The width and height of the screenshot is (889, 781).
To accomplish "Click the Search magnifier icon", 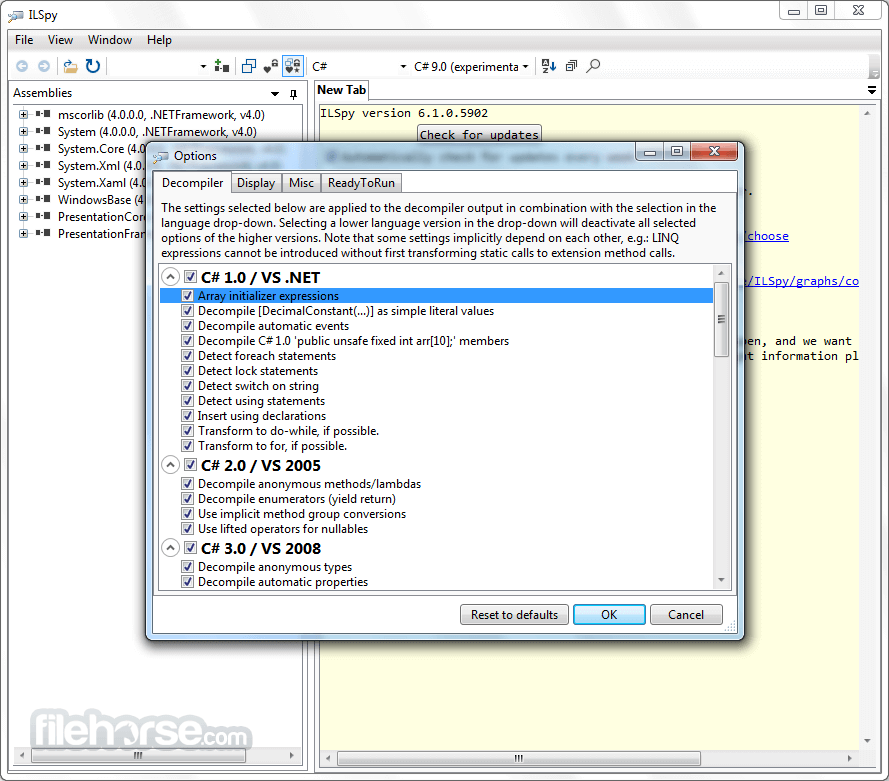I will [593, 66].
